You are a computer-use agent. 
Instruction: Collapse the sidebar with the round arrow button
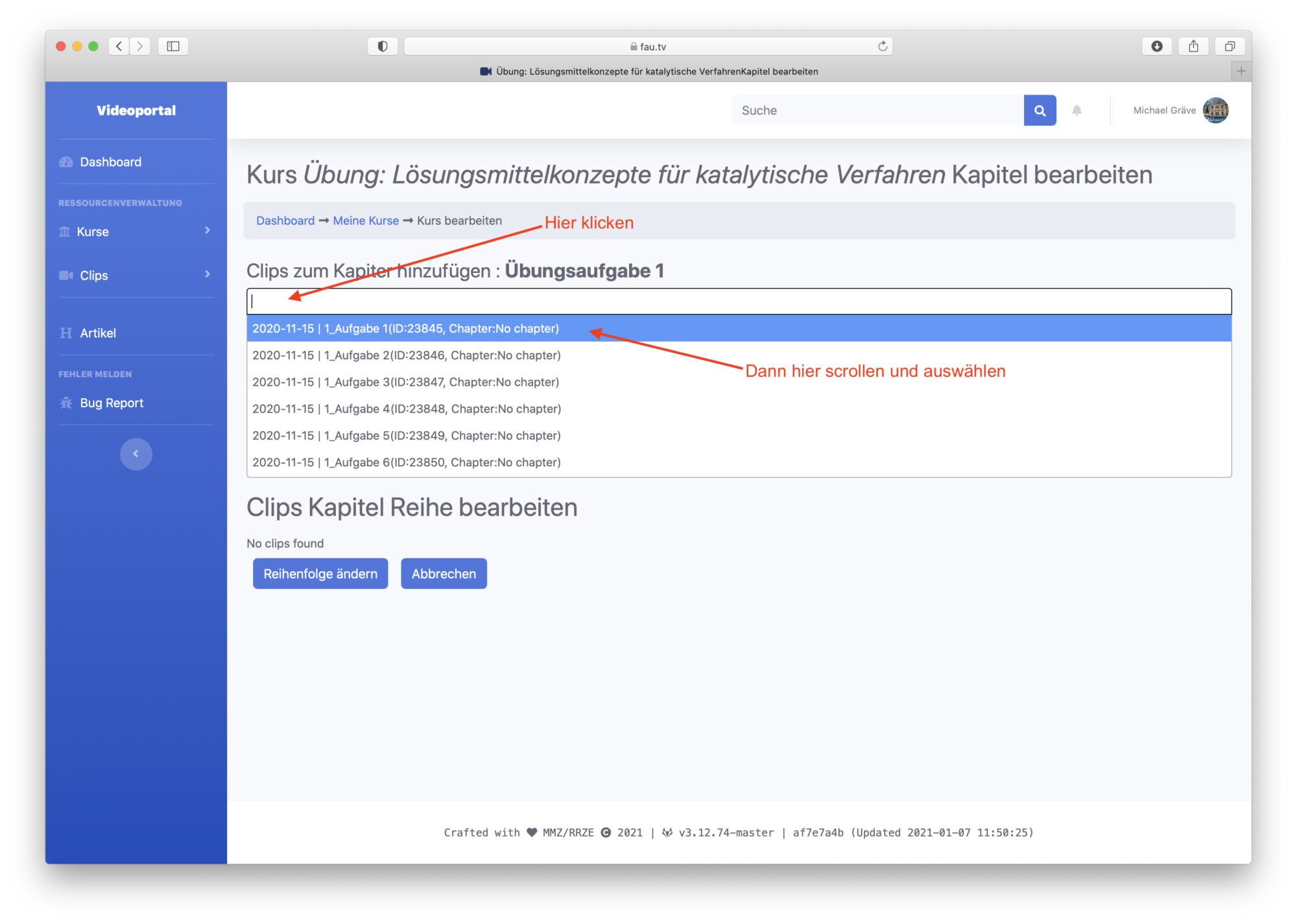point(136,454)
